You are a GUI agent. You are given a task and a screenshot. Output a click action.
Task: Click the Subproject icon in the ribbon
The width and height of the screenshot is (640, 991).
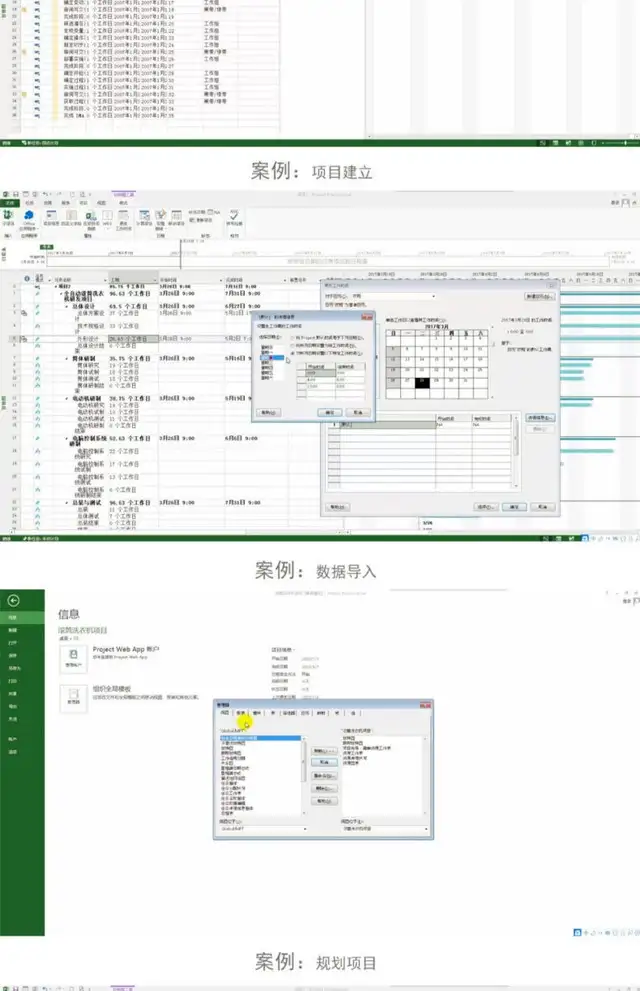(8, 217)
